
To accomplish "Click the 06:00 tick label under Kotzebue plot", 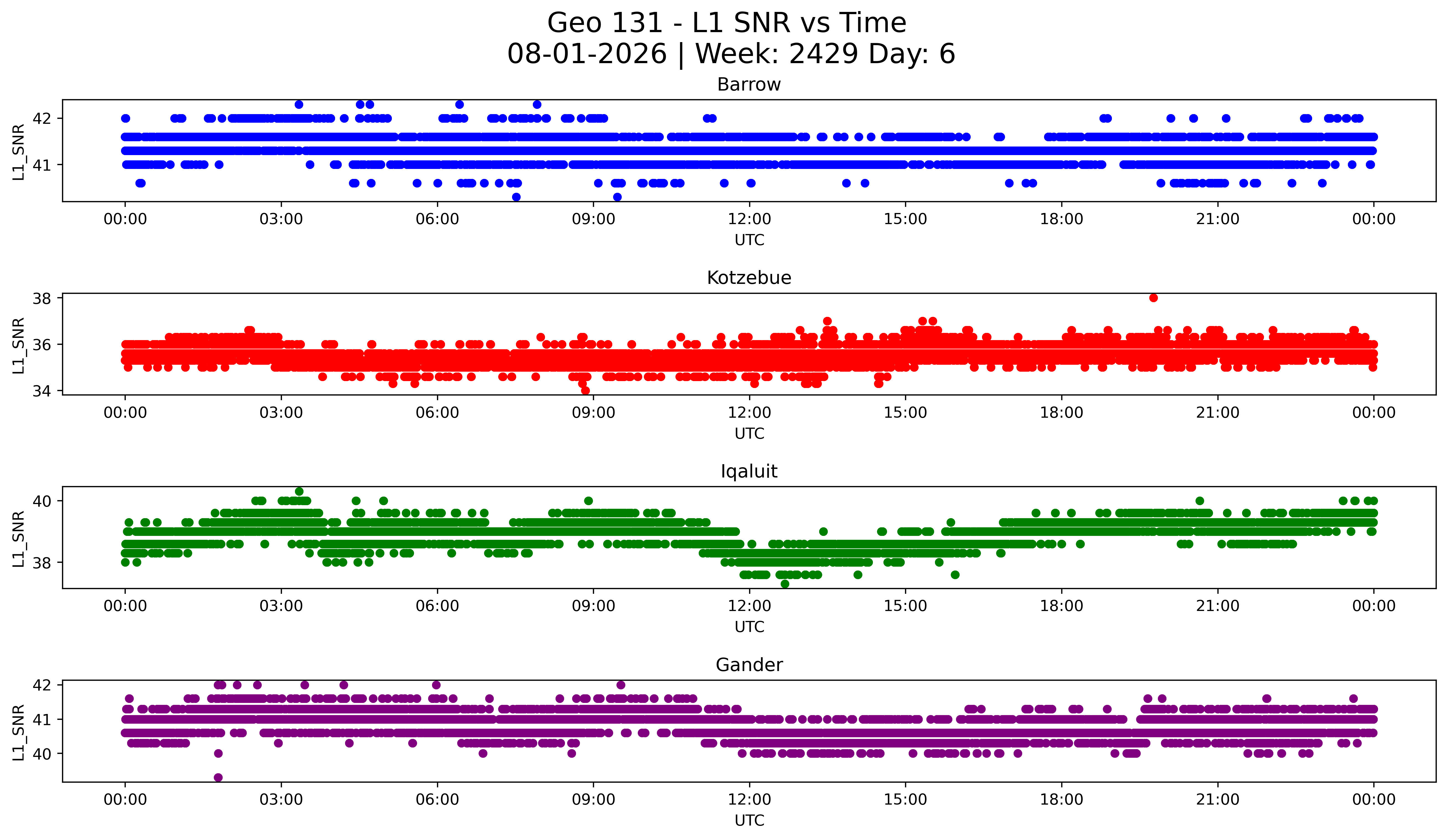I will coord(438,413).
